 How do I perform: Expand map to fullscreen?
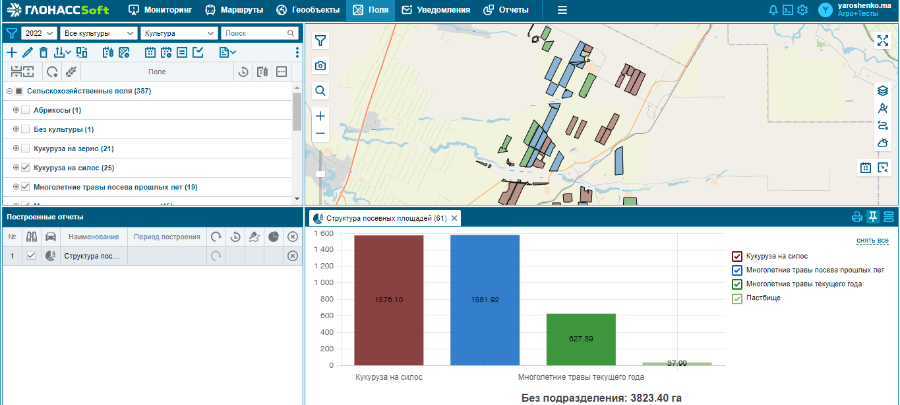pos(882,41)
